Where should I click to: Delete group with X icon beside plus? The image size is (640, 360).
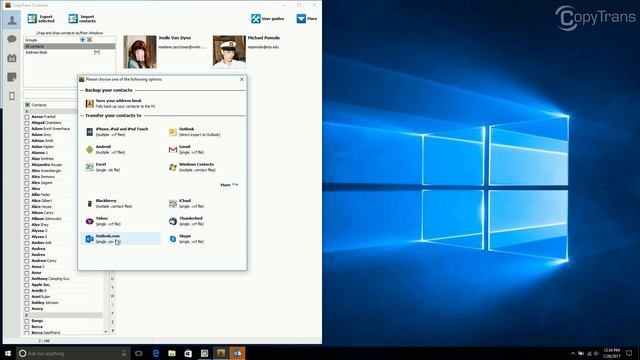pos(89,40)
